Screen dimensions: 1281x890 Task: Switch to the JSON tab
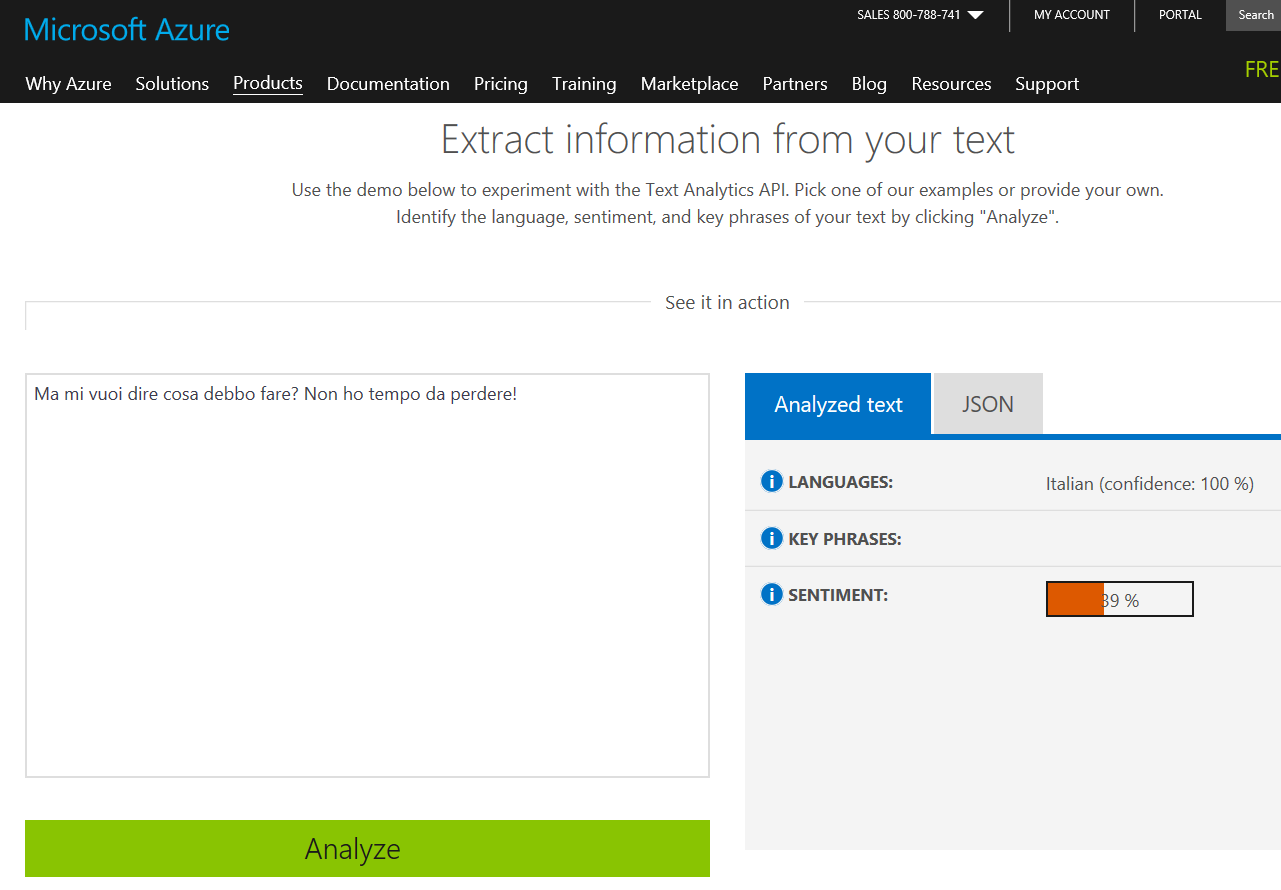(x=987, y=404)
